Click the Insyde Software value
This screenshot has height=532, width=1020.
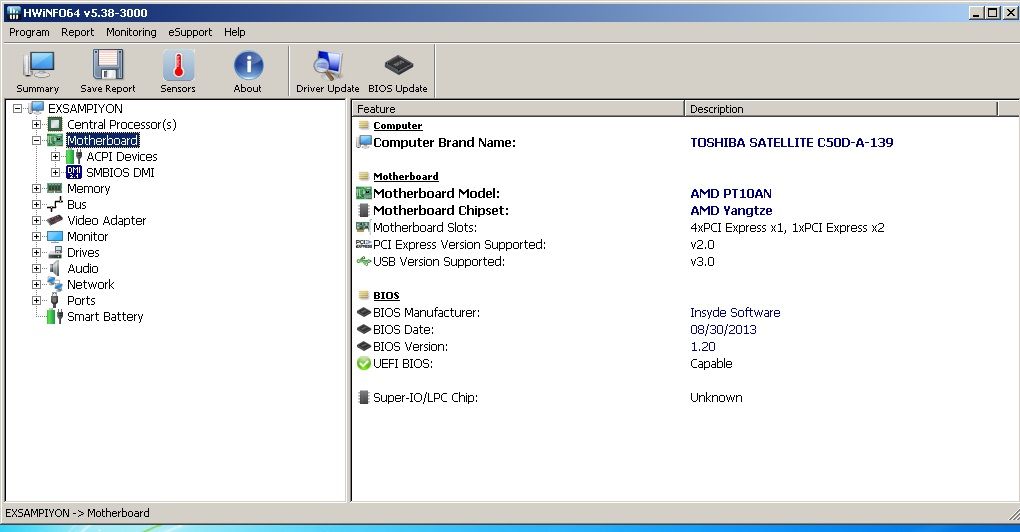(735, 312)
